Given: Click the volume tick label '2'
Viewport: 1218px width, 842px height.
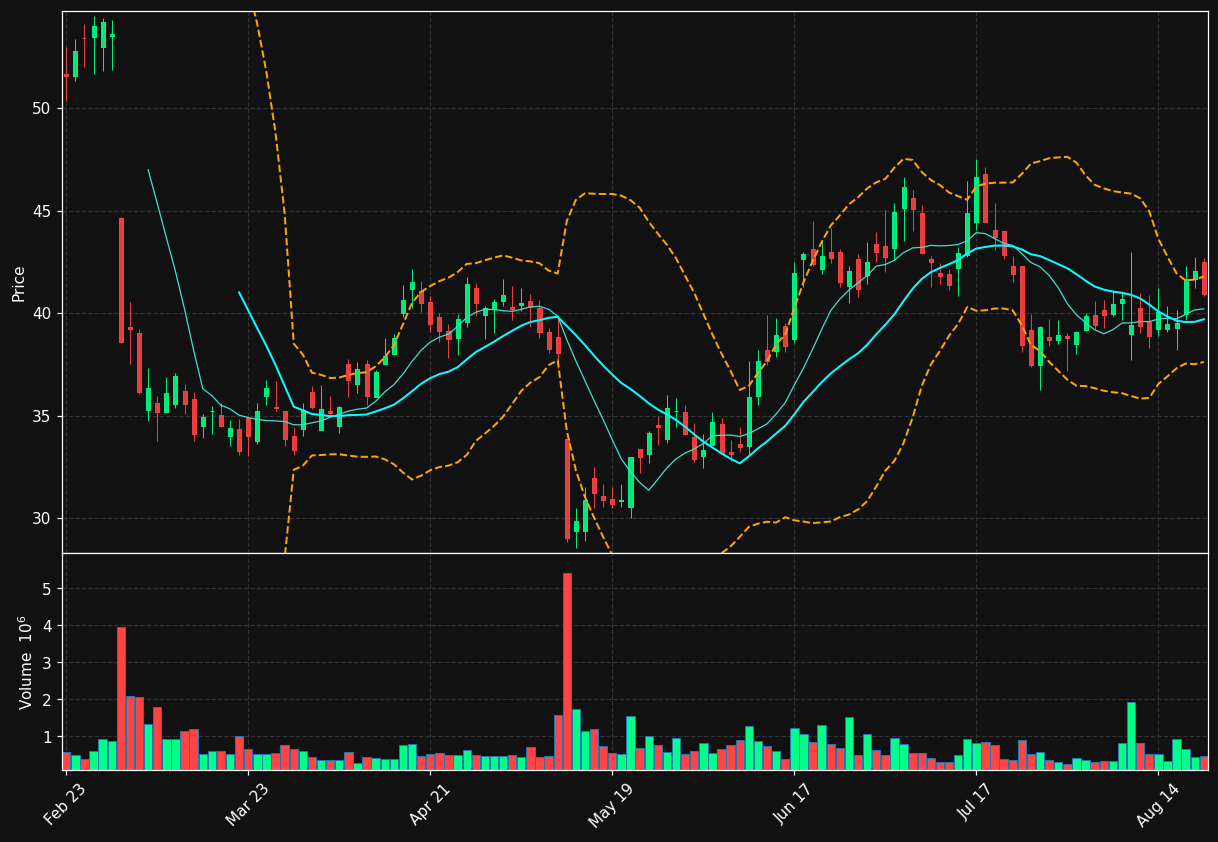Looking at the screenshot, I should click(x=46, y=700).
